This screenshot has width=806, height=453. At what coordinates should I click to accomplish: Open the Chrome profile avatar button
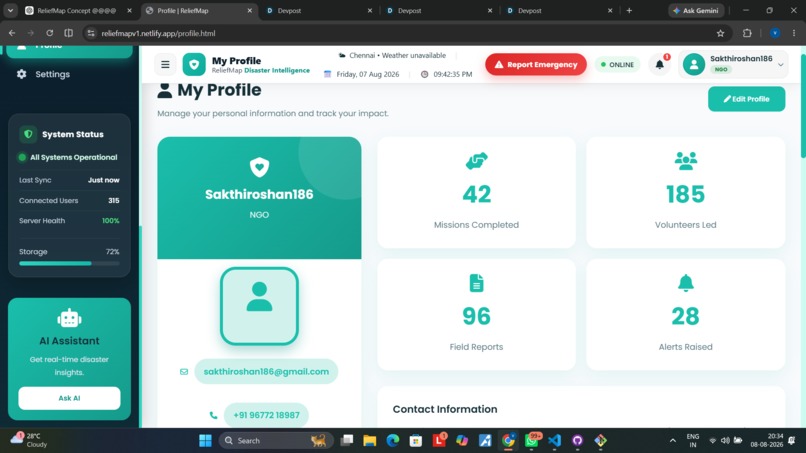coord(775,33)
